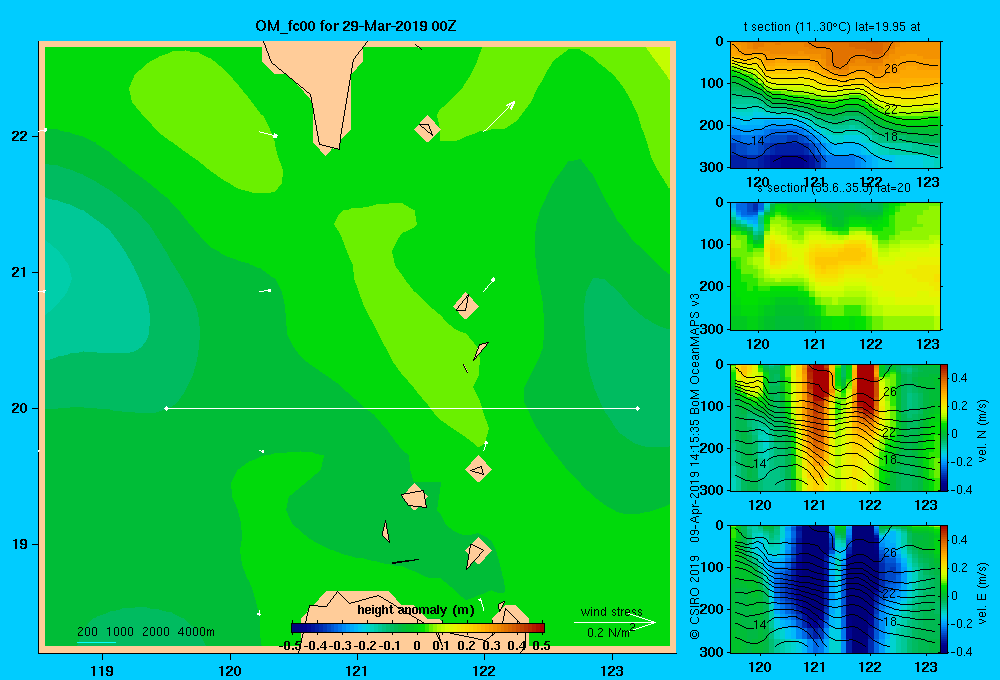Open the eastward velocity section panel
The width and height of the screenshot is (1000, 680).
835,589
